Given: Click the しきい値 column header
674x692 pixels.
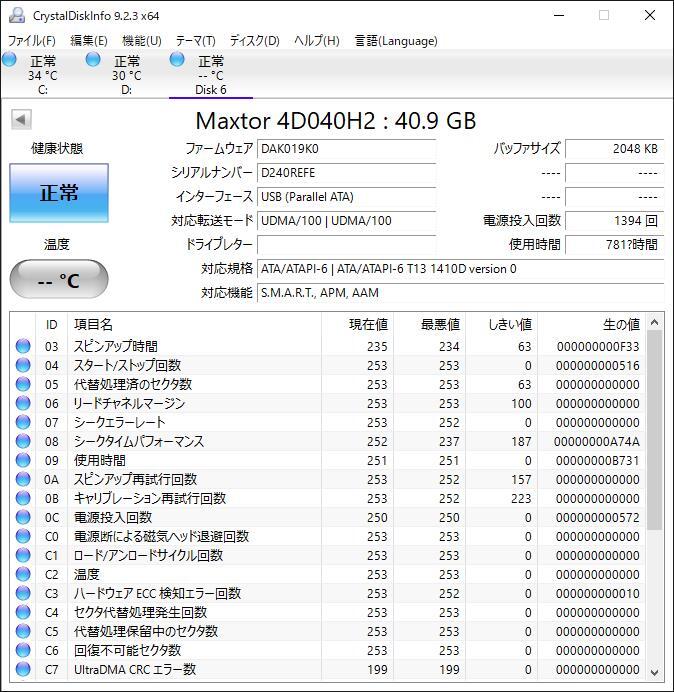Looking at the screenshot, I should coord(501,325).
